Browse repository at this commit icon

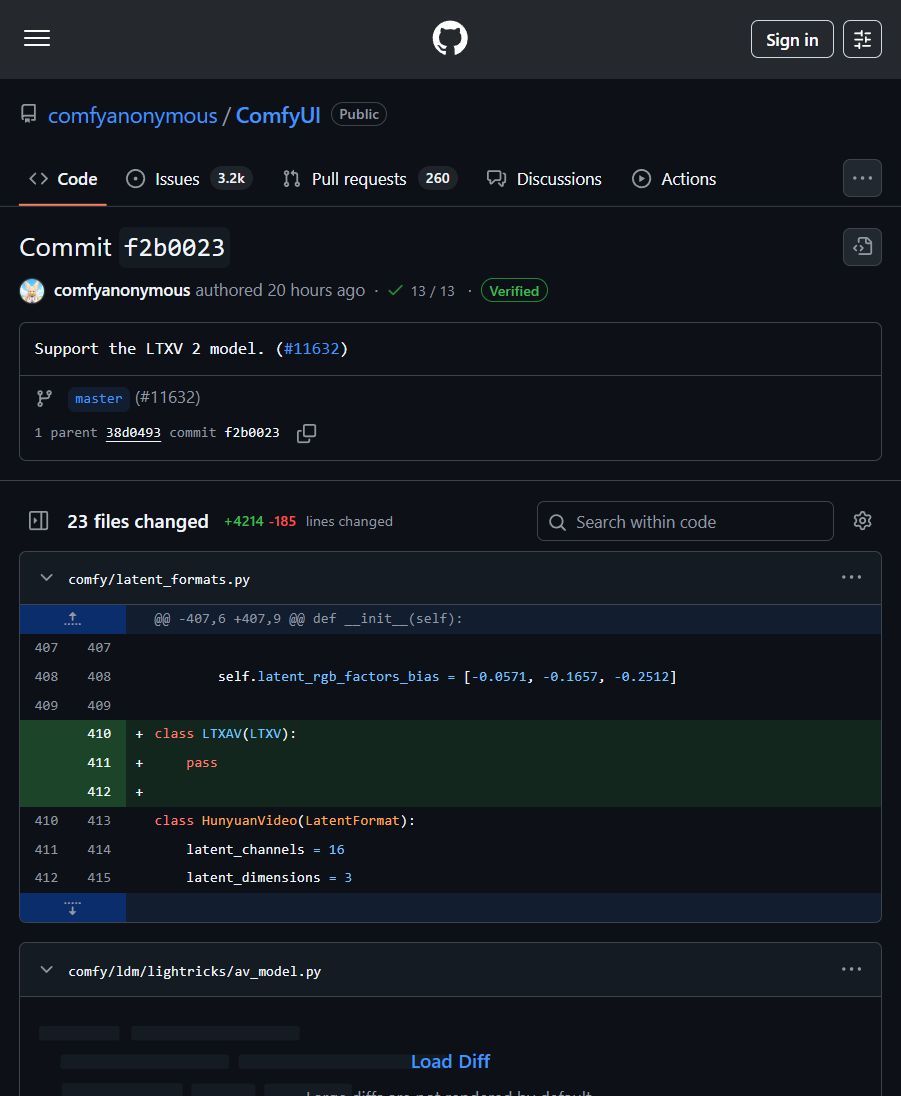click(862, 247)
